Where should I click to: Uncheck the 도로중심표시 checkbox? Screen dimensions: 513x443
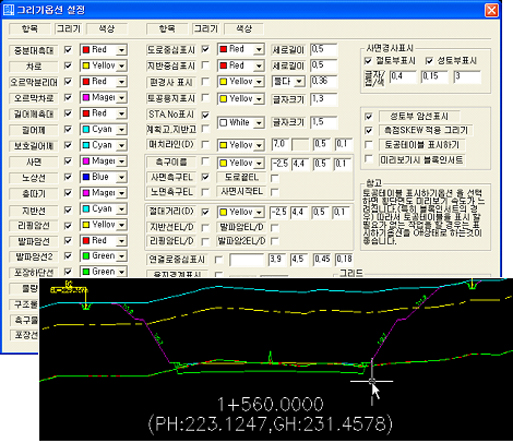tap(205, 49)
